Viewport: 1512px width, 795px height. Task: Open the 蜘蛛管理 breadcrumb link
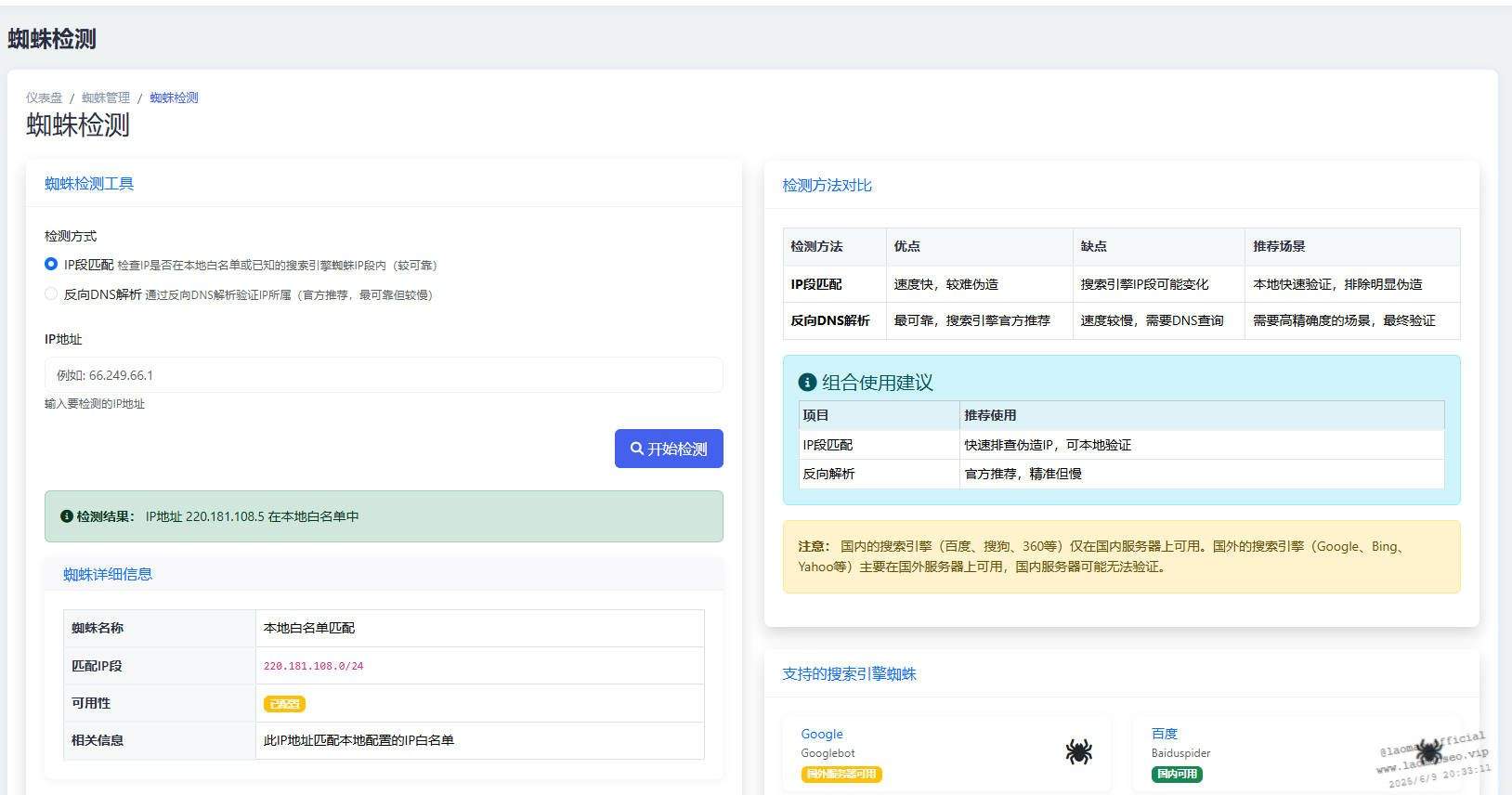[x=106, y=98]
